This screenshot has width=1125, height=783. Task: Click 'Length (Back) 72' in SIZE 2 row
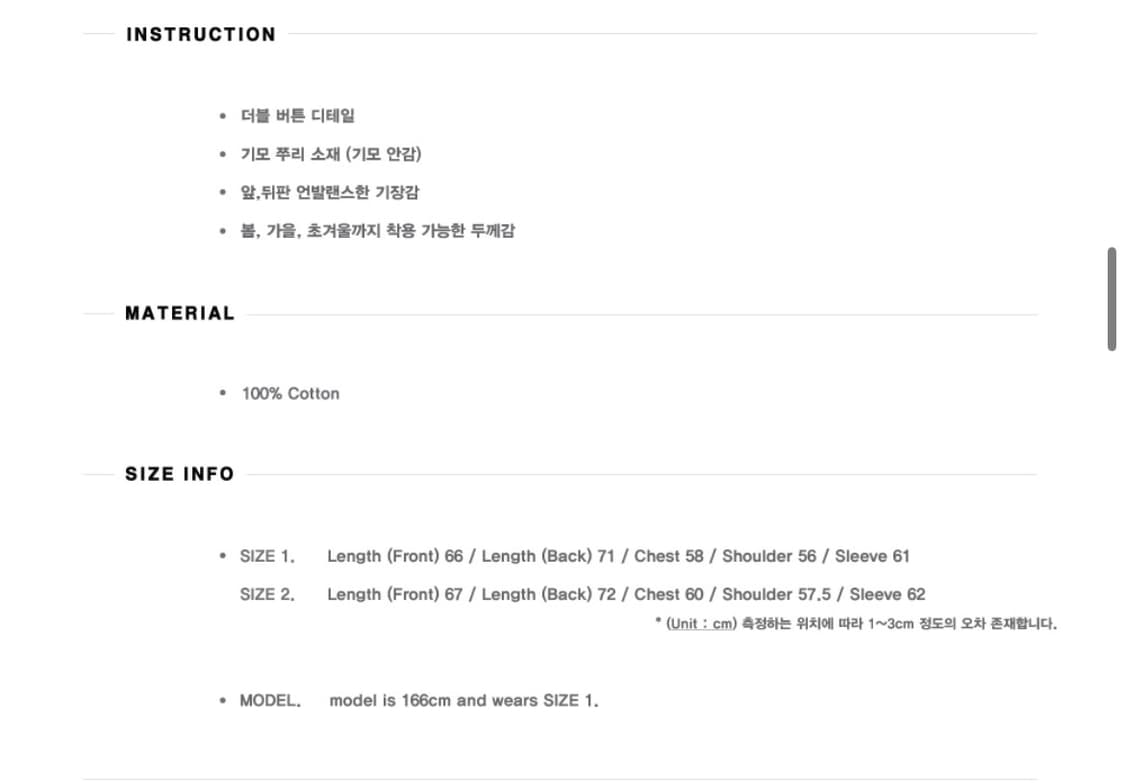click(549, 595)
